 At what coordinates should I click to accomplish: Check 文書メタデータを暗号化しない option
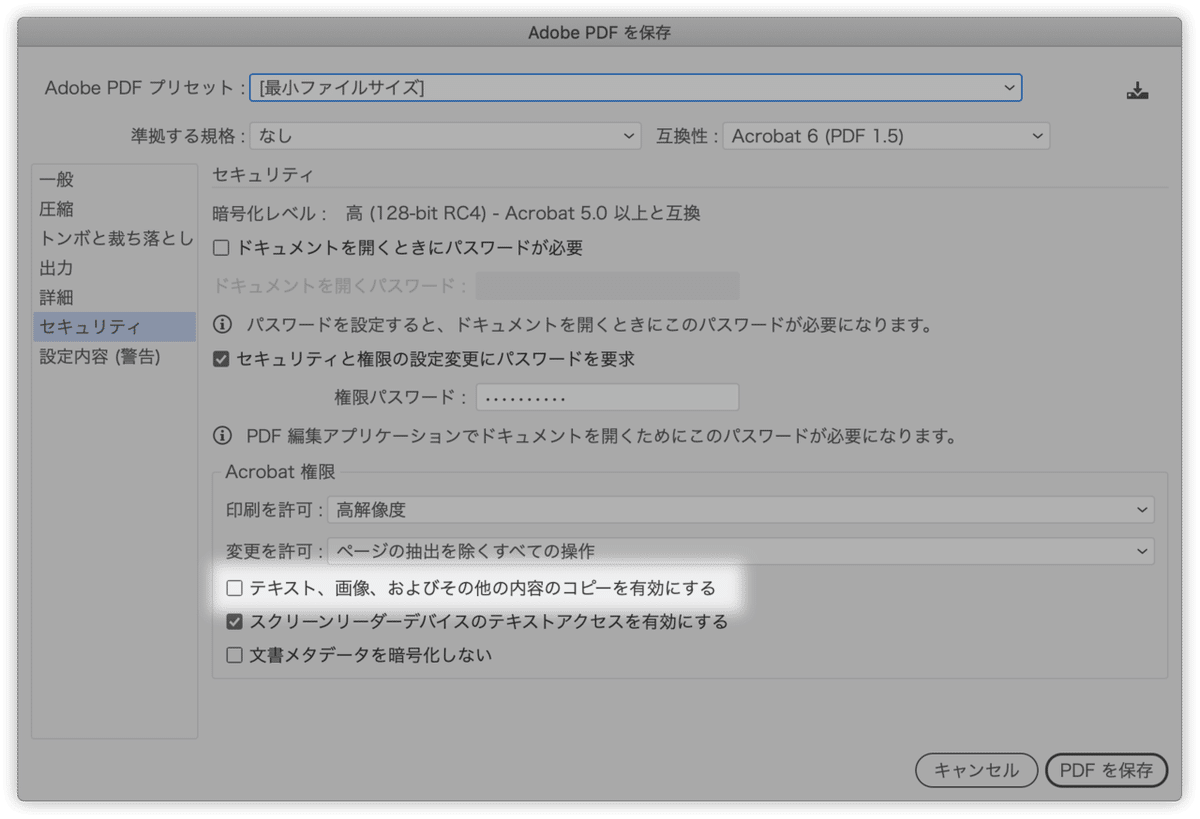[234, 656]
